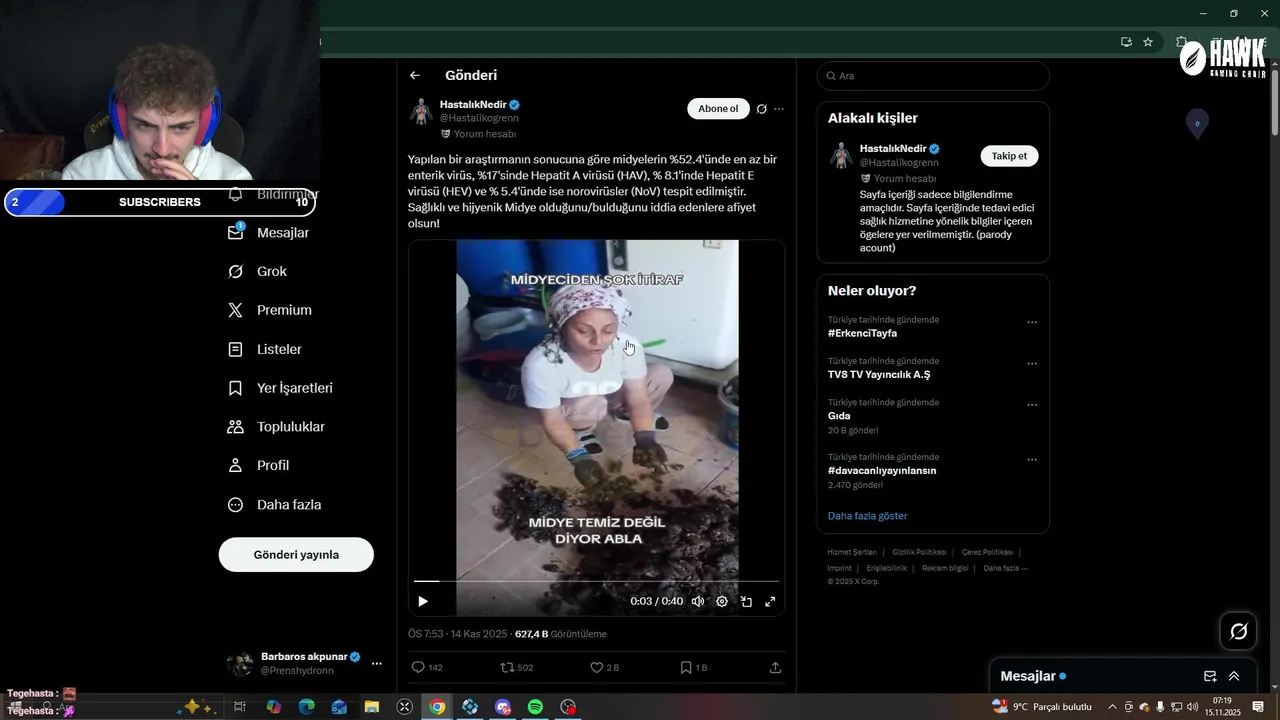Expand the Daha fazla menu
Image resolution: width=1280 pixels, height=720 pixels.
[x=274, y=505]
